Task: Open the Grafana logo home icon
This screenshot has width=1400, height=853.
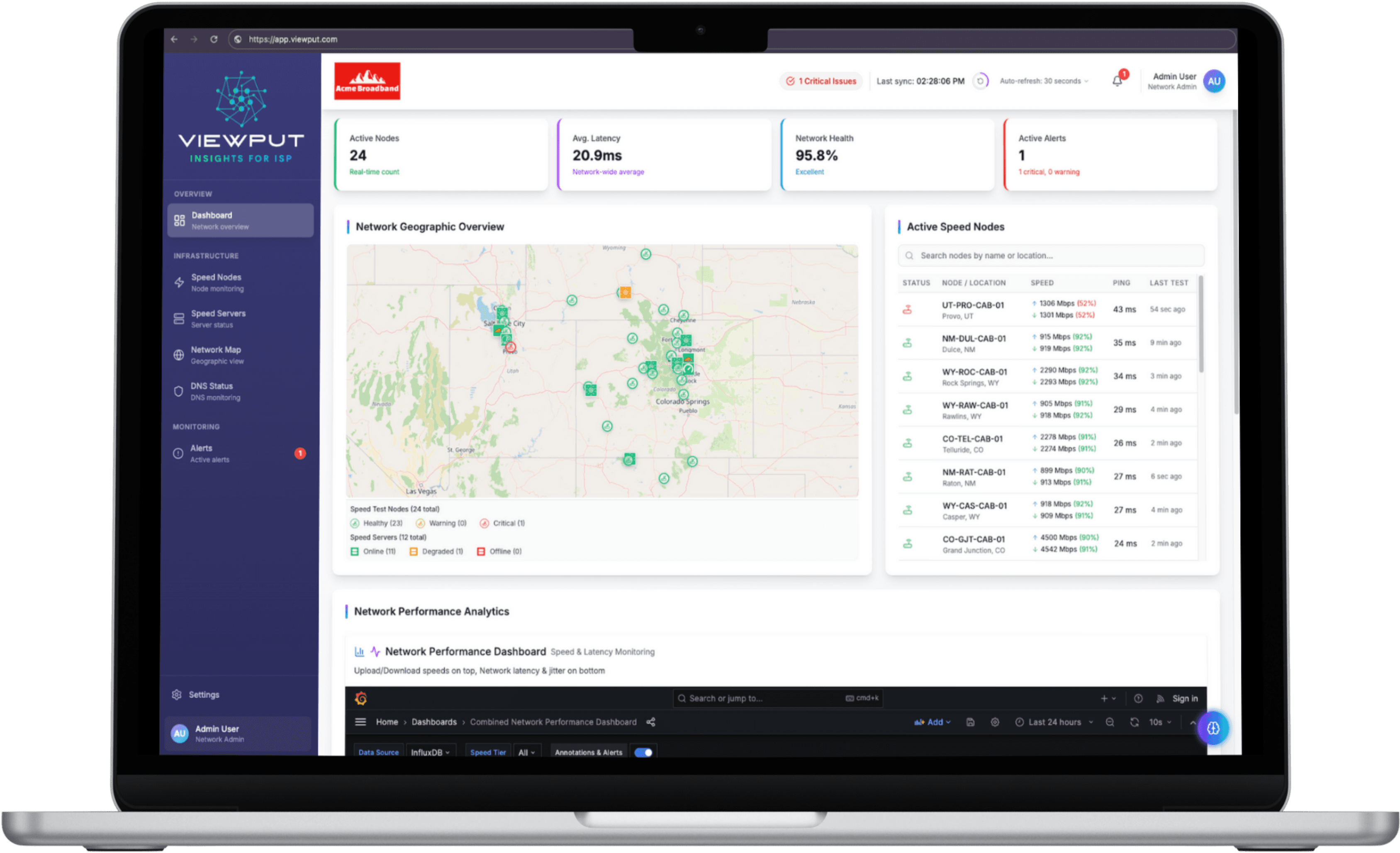Action: [361, 698]
